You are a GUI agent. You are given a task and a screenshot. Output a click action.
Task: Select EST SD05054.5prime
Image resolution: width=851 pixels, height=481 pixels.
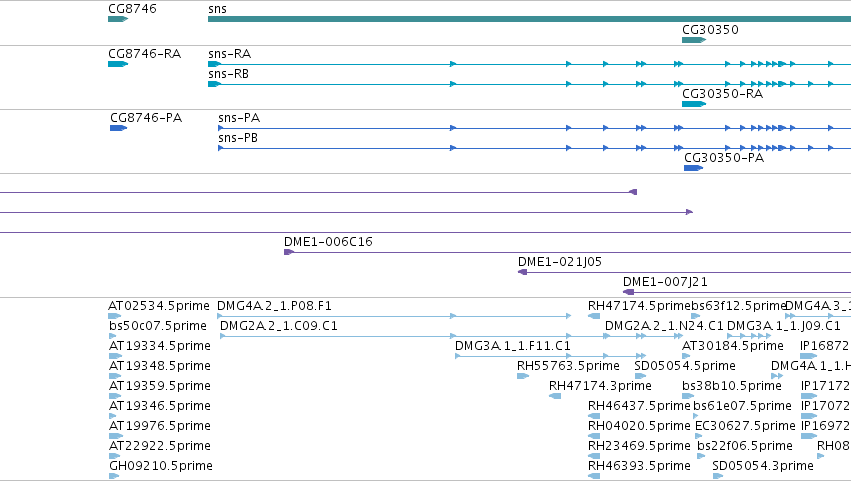[685, 366]
